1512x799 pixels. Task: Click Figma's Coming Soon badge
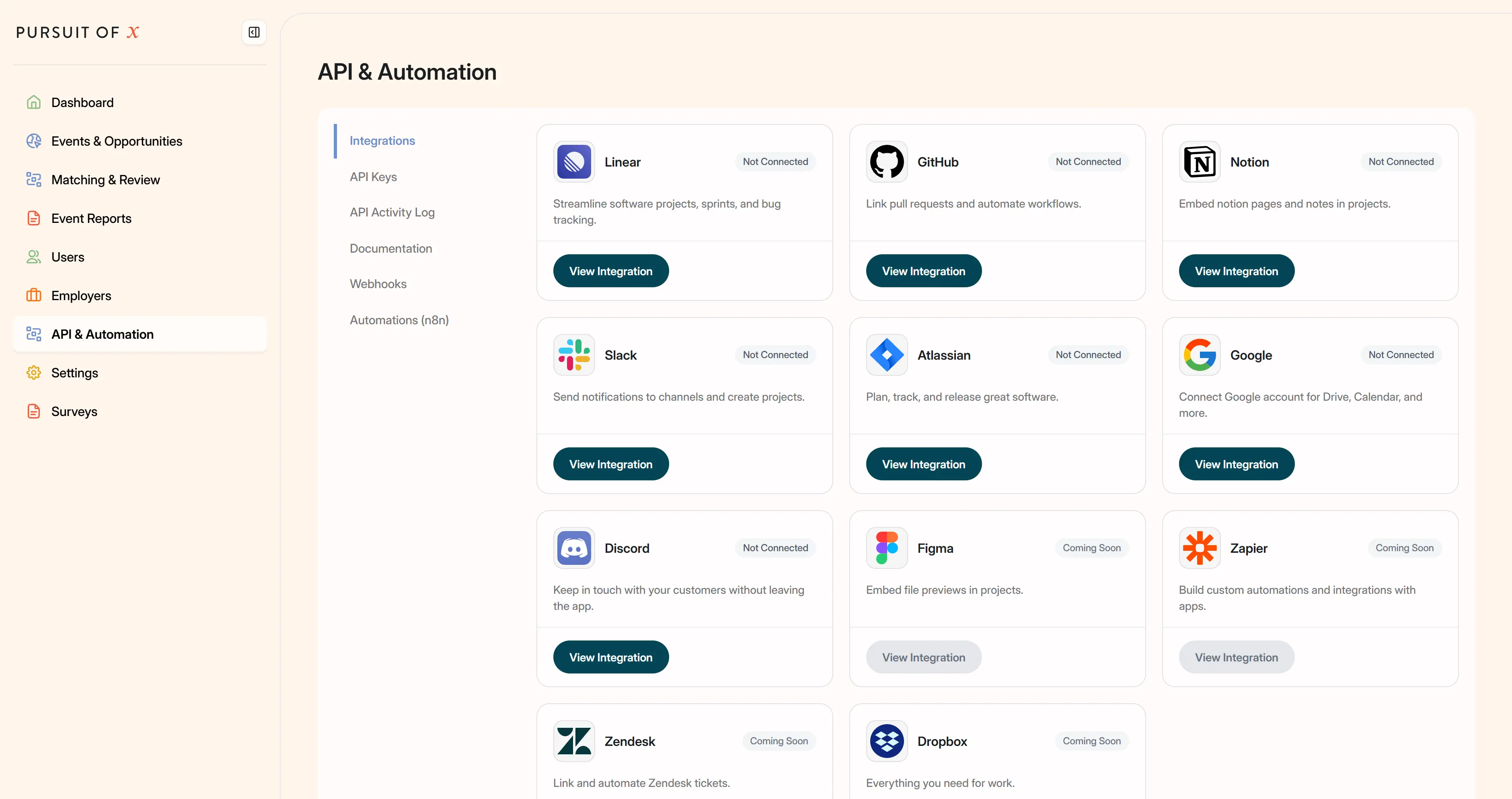(1092, 548)
